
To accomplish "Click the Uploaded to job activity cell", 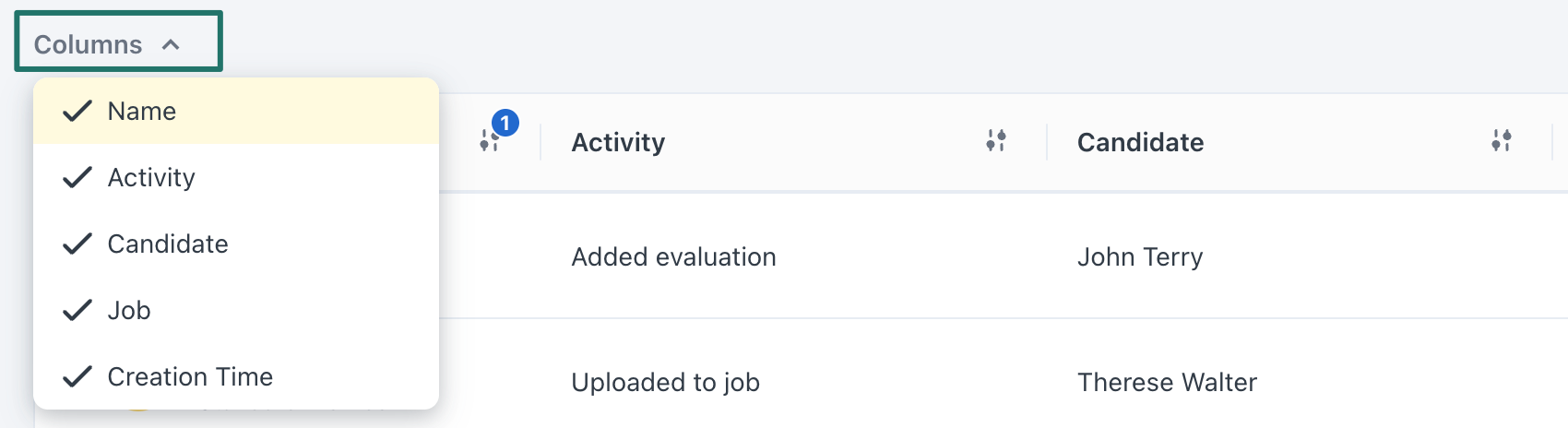I will pyautogui.click(x=665, y=382).
